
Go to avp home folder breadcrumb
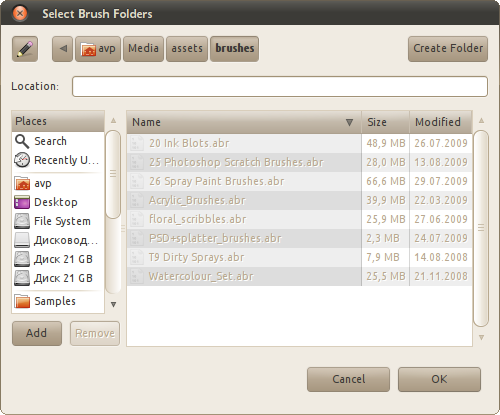[x=98, y=49]
